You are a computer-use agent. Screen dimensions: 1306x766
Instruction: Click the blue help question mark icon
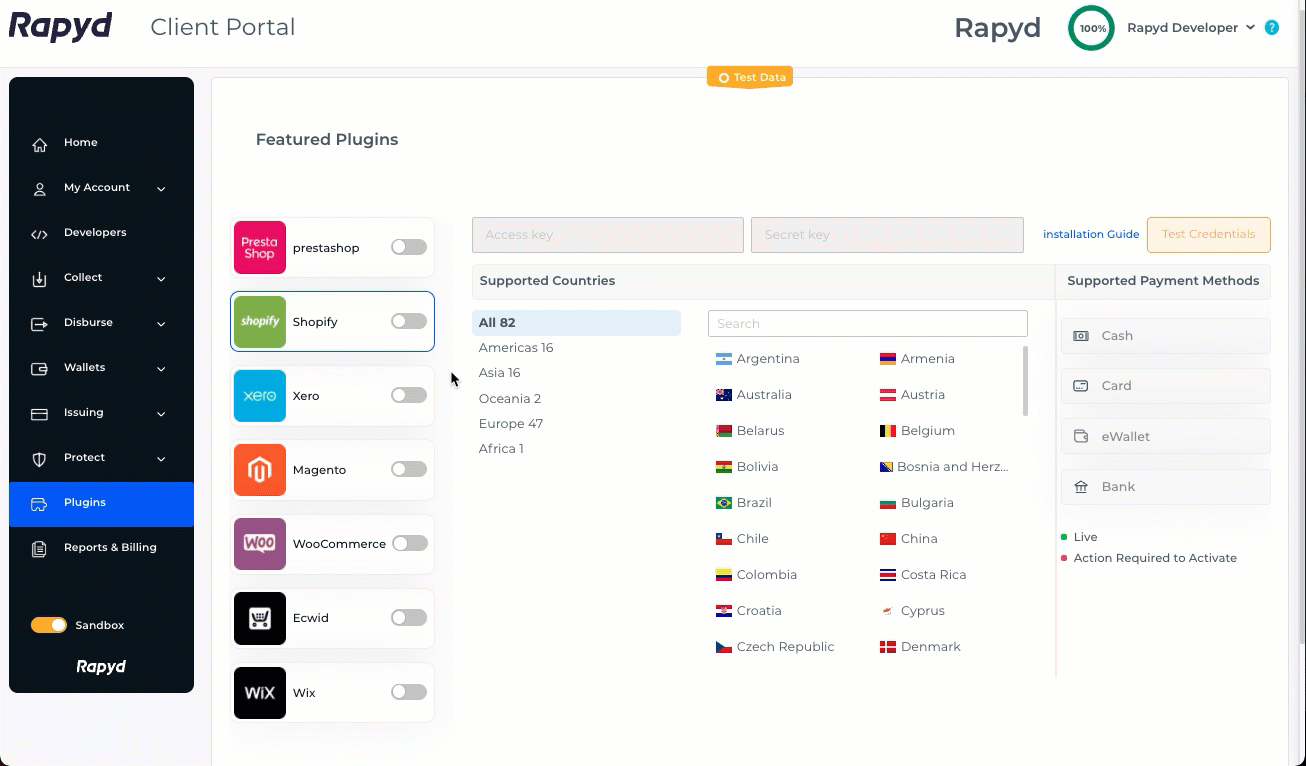[x=1272, y=28]
